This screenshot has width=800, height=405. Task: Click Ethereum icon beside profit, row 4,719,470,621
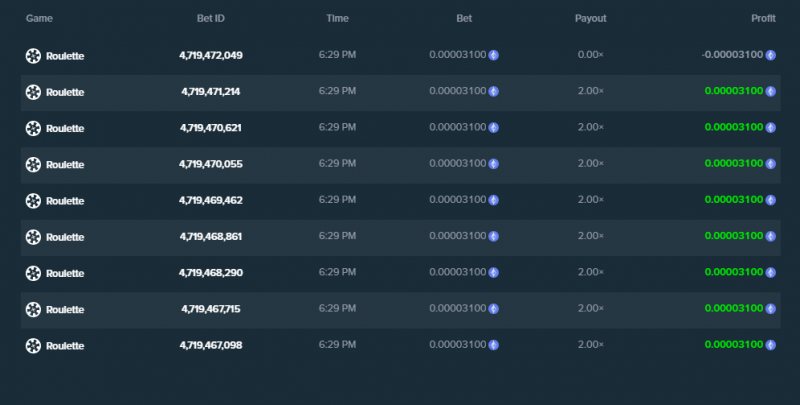770,128
